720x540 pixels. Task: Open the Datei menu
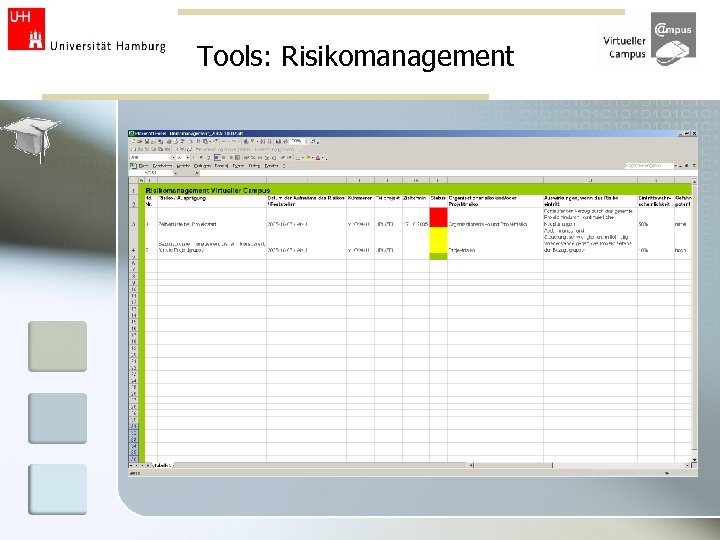click(x=143, y=166)
